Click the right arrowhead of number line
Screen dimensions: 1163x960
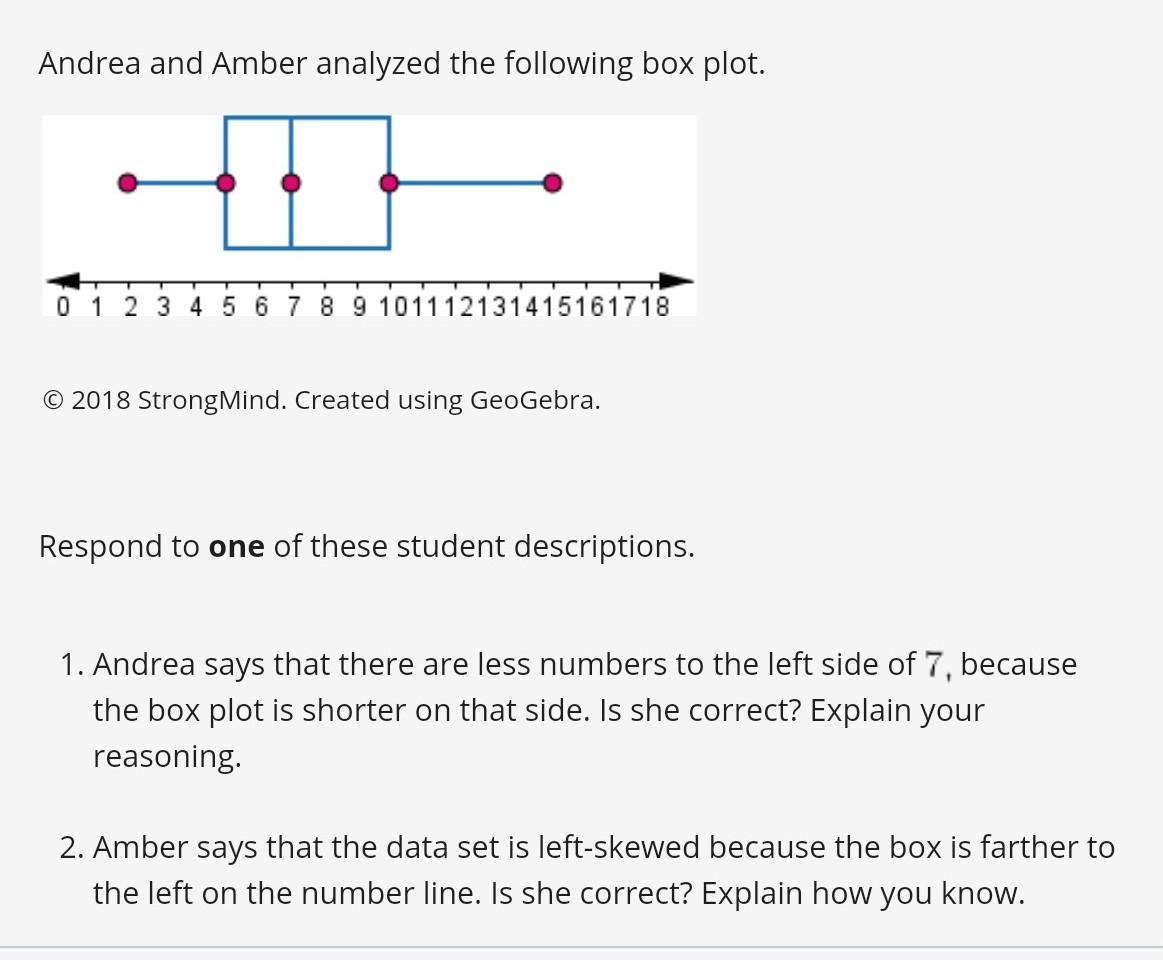tap(677, 281)
